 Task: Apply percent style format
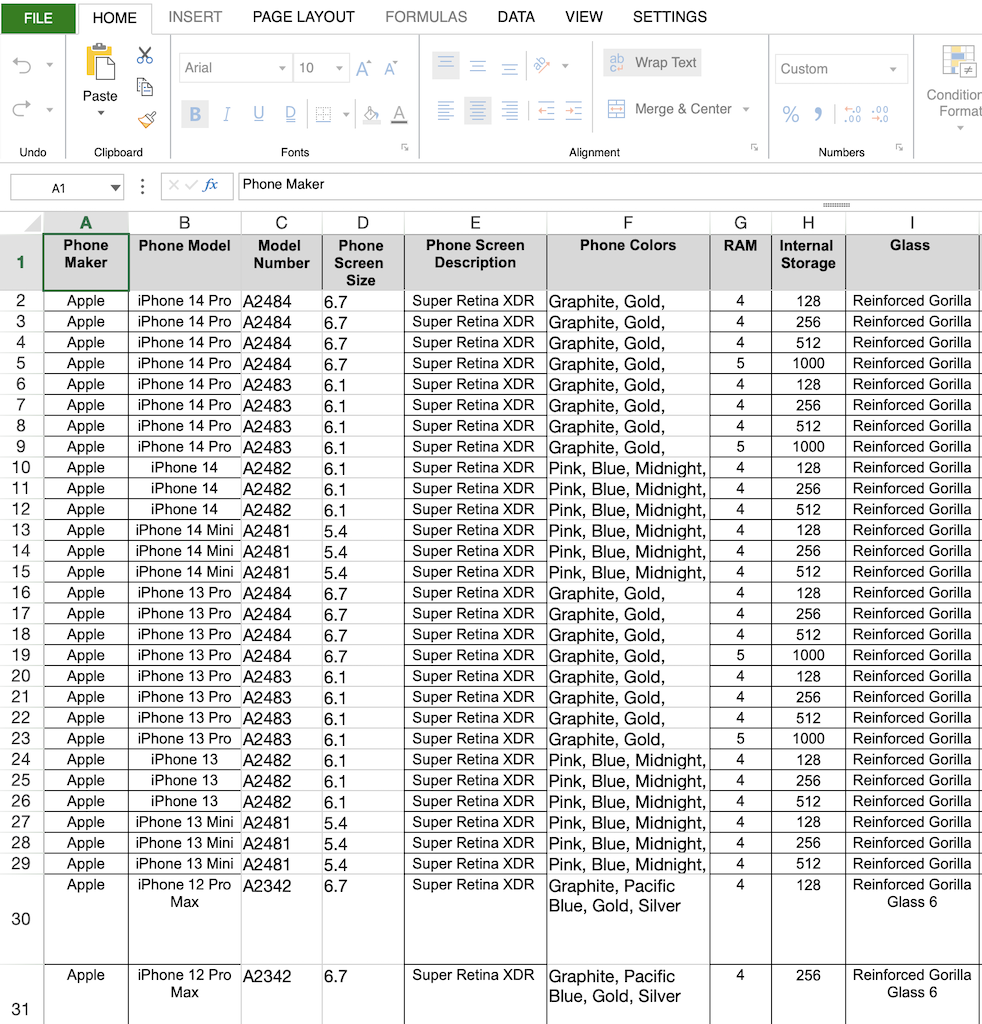791,114
